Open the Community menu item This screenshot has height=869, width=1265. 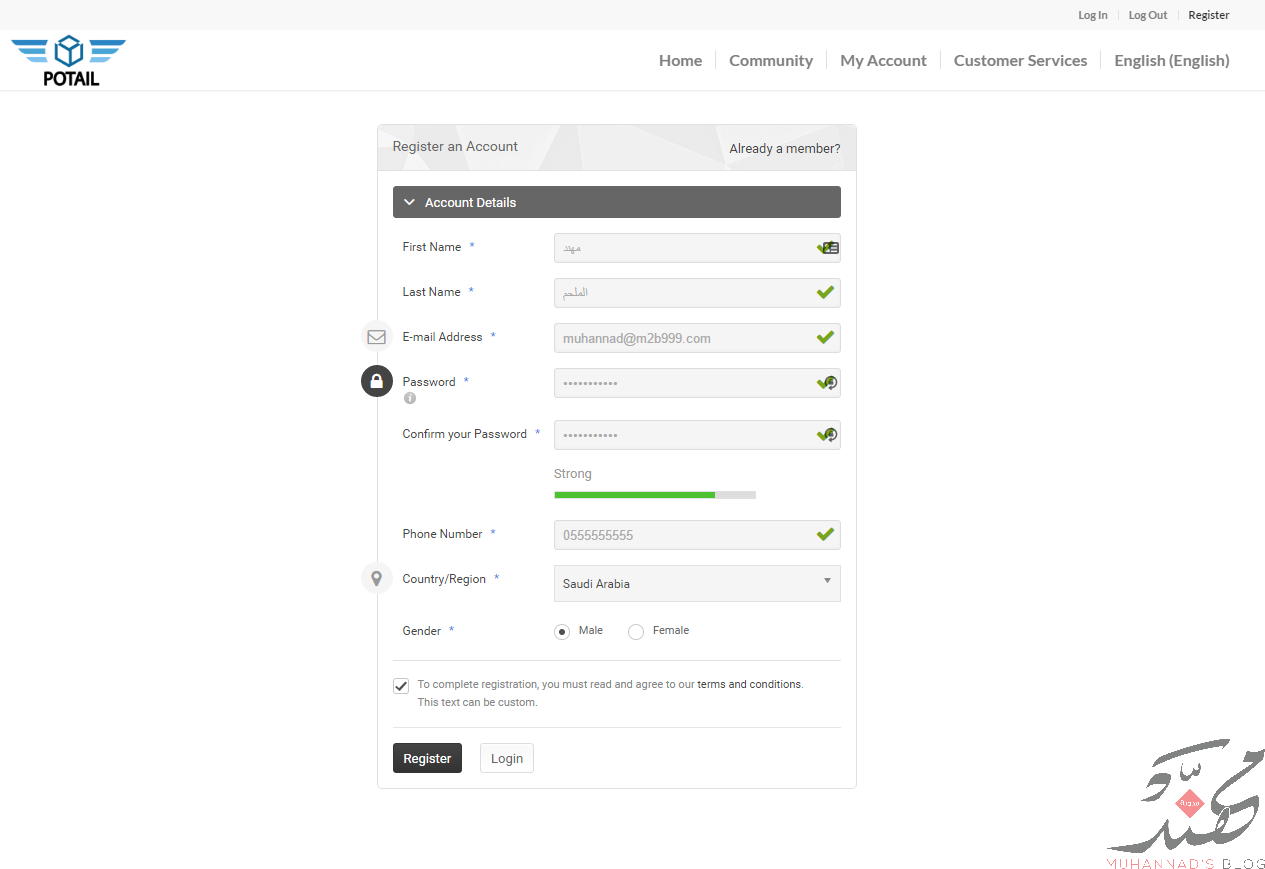(x=771, y=60)
